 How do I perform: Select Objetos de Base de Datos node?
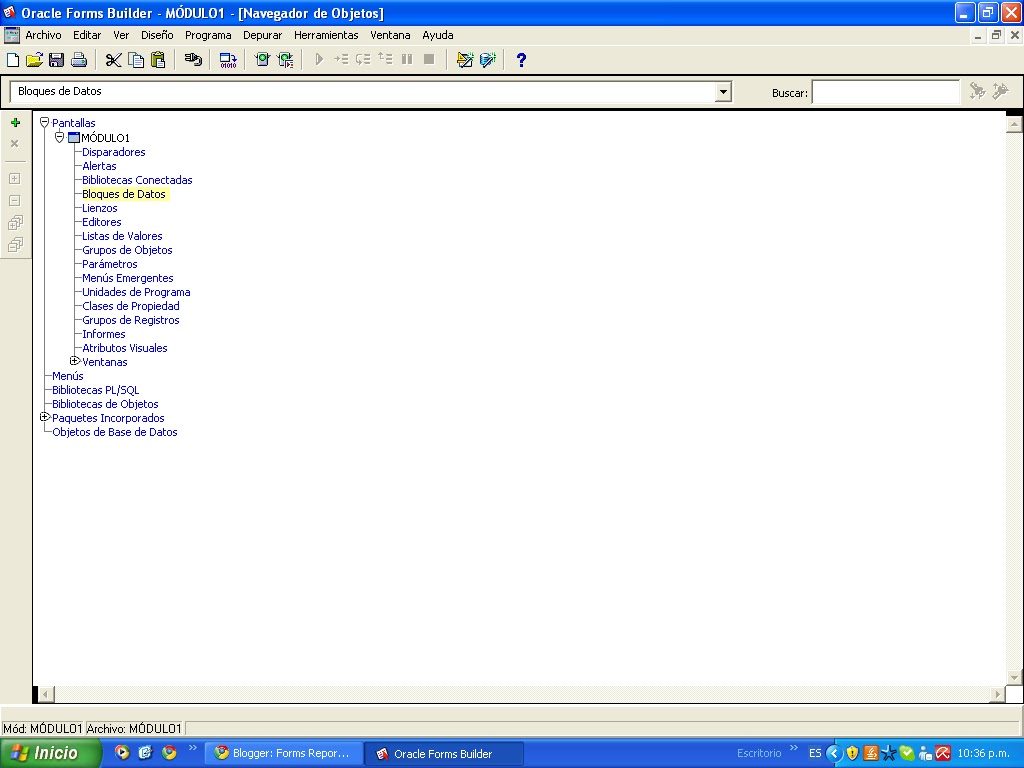point(115,432)
